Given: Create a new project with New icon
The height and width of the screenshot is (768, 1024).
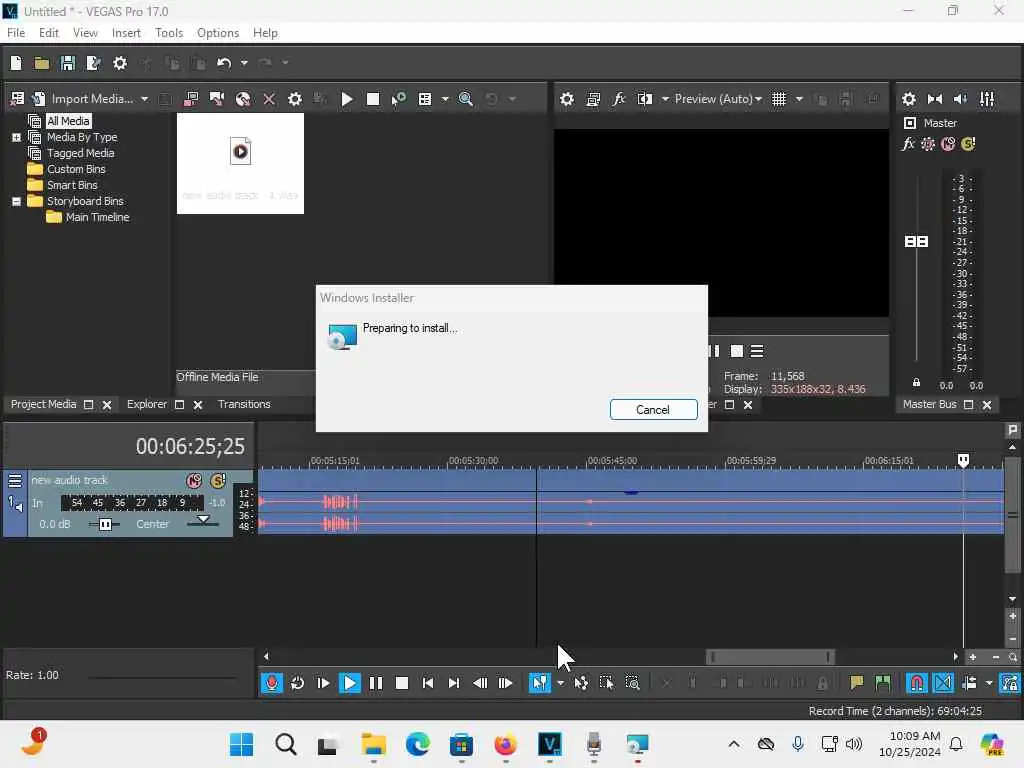Looking at the screenshot, I should [16, 63].
